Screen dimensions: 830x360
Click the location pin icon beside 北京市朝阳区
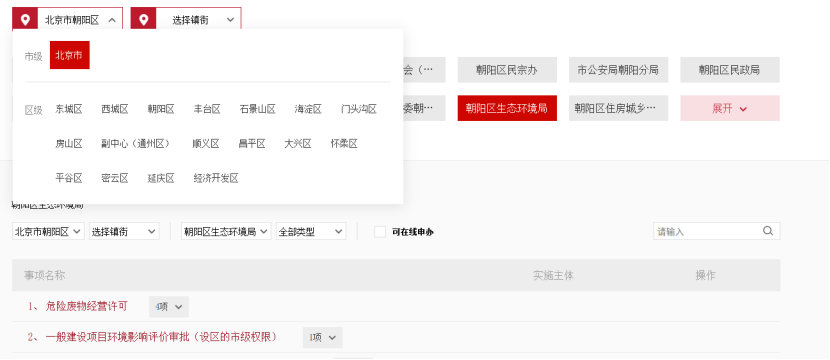pyautogui.click(x=25, y=20)
